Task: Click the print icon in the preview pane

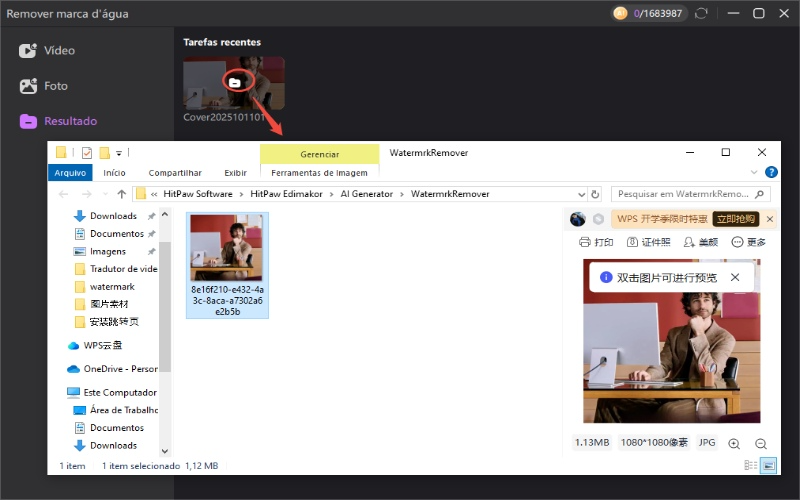Action: coord(586,242)
